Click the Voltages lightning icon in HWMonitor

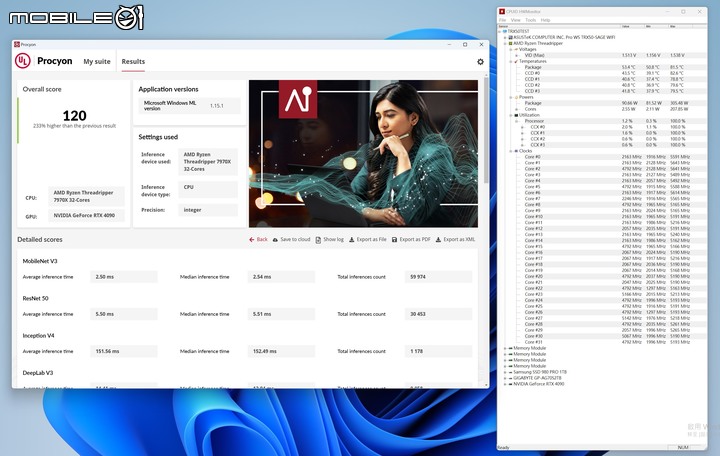click(516, 49)
